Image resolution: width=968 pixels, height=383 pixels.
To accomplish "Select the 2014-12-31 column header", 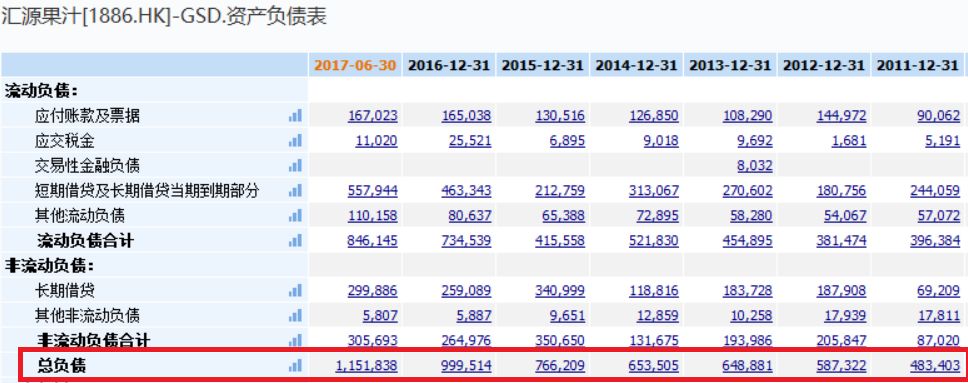I will (636, 65).
